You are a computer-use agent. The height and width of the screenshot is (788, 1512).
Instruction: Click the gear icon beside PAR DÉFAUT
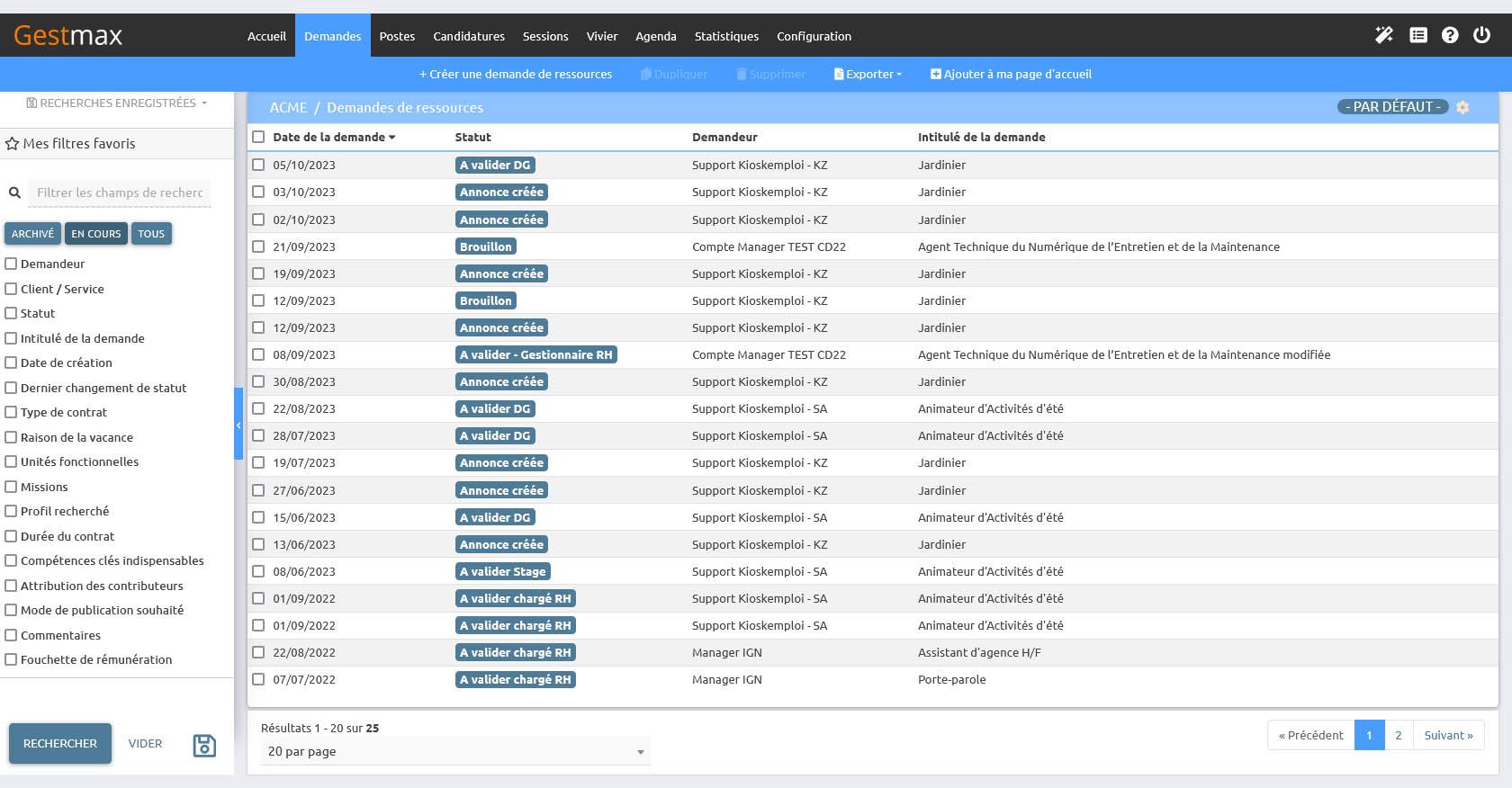(1462, 107)
